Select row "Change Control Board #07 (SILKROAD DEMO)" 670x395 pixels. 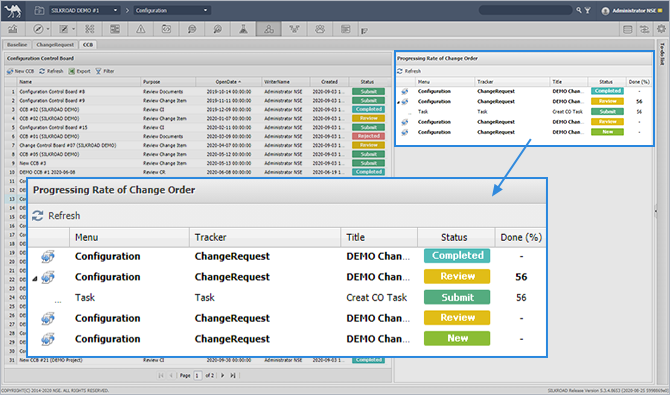coord(198,145)
